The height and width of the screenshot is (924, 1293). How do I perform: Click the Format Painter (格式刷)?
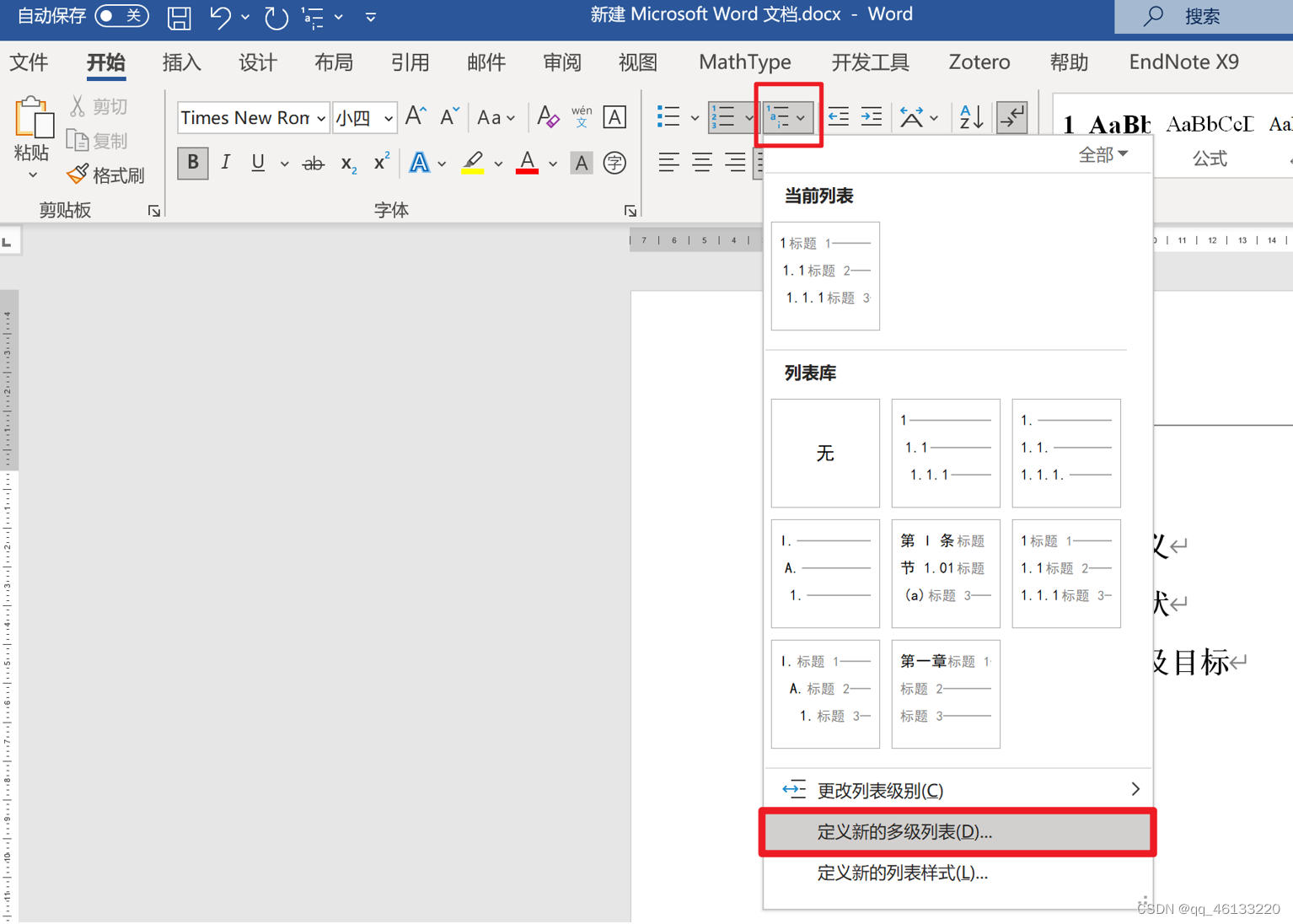coord(106,175)
